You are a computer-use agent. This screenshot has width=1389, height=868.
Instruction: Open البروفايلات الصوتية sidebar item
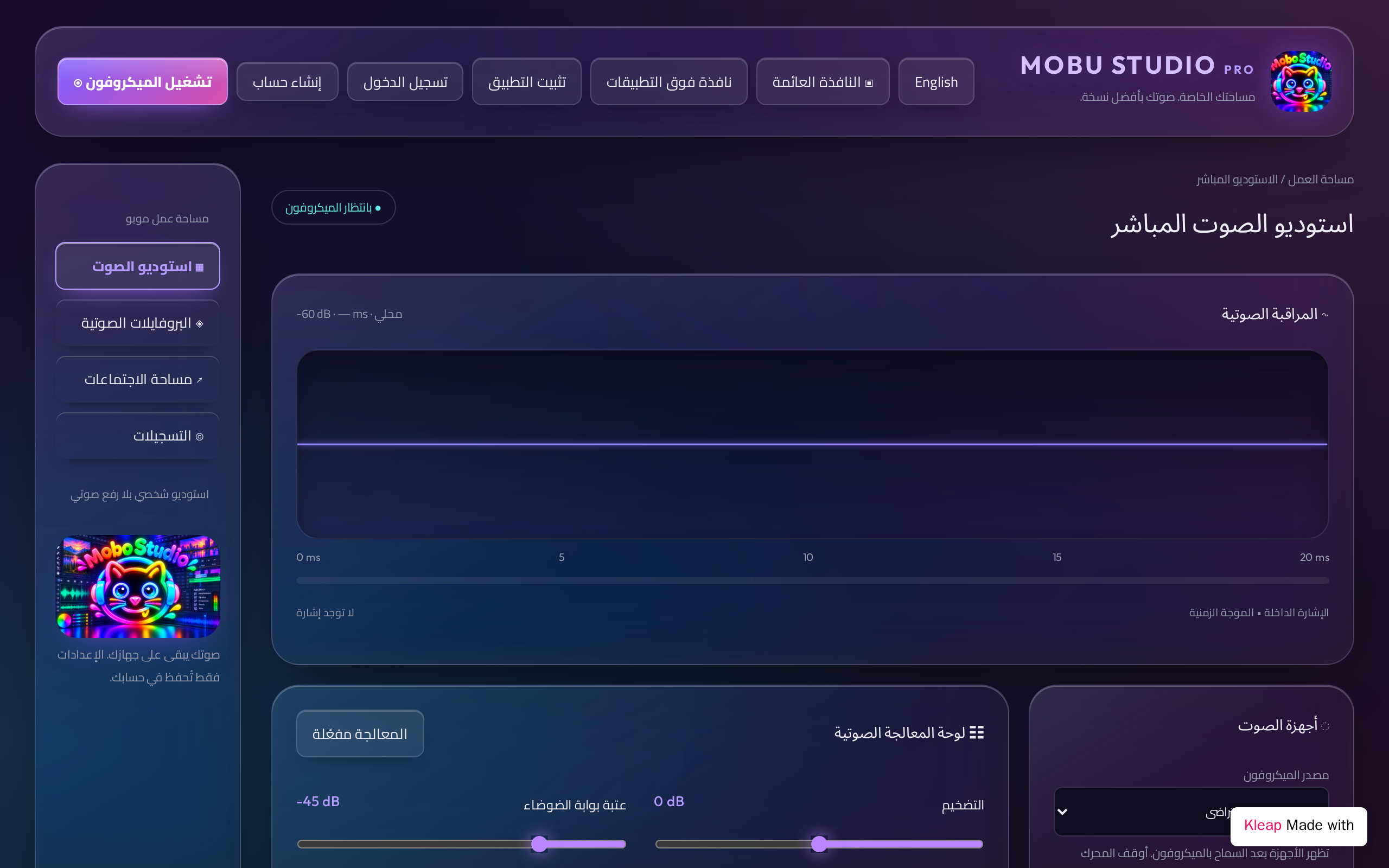click(138, 323)
